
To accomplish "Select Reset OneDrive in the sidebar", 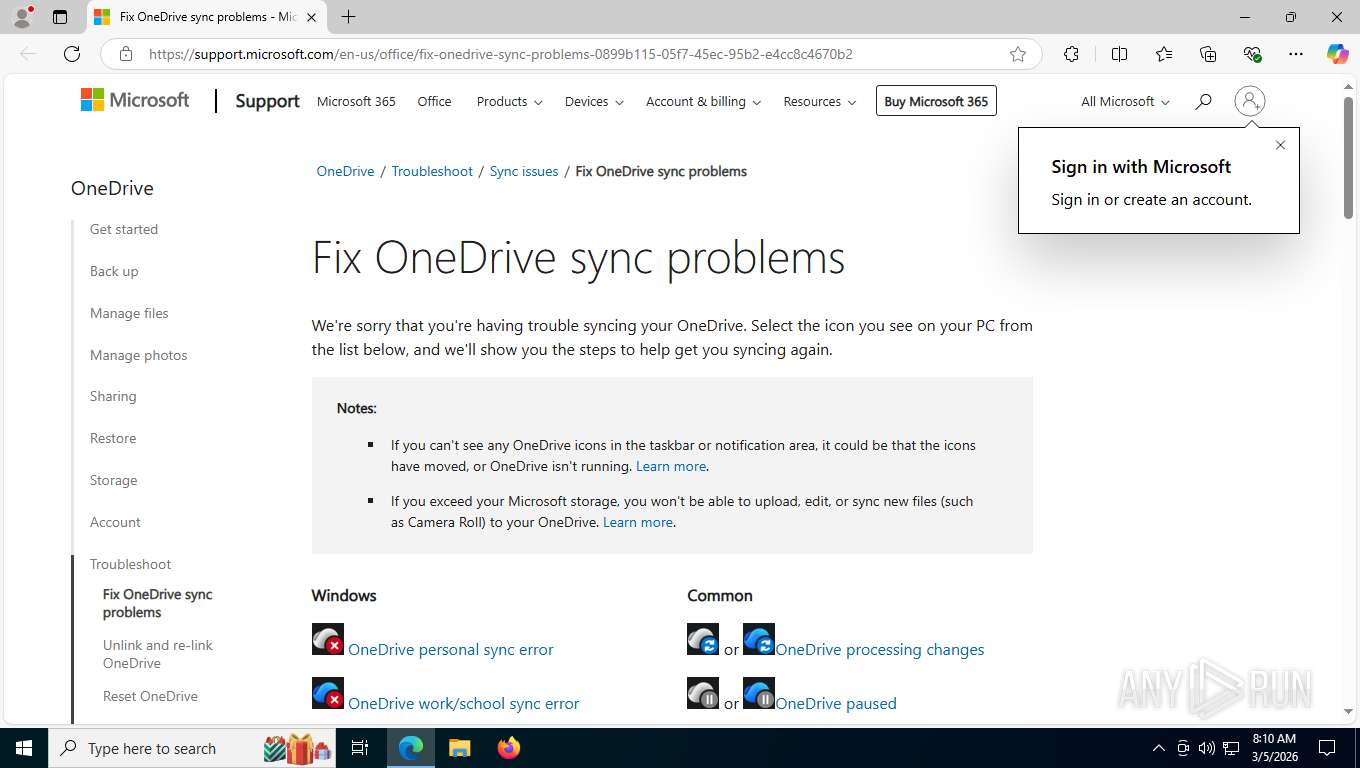I will [150, 696].
